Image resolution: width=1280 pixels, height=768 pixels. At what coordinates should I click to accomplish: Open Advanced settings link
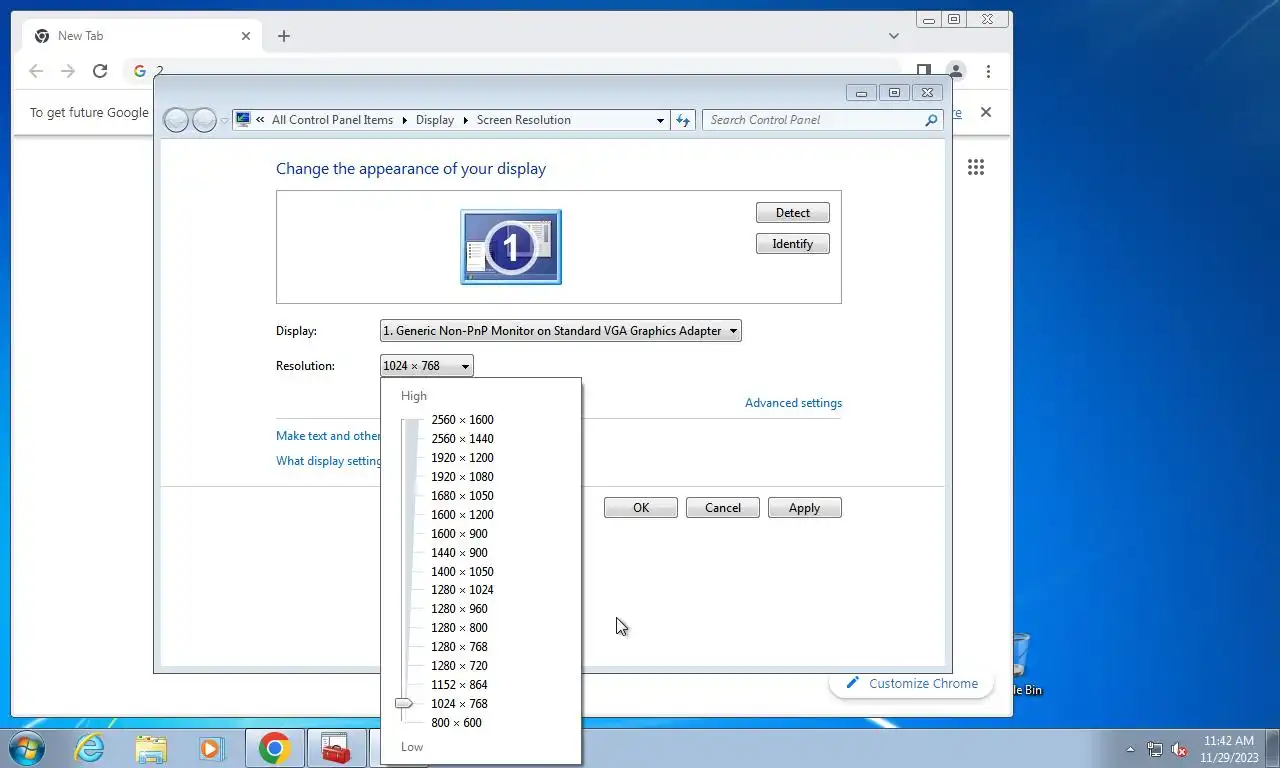(x=793, y=403)
